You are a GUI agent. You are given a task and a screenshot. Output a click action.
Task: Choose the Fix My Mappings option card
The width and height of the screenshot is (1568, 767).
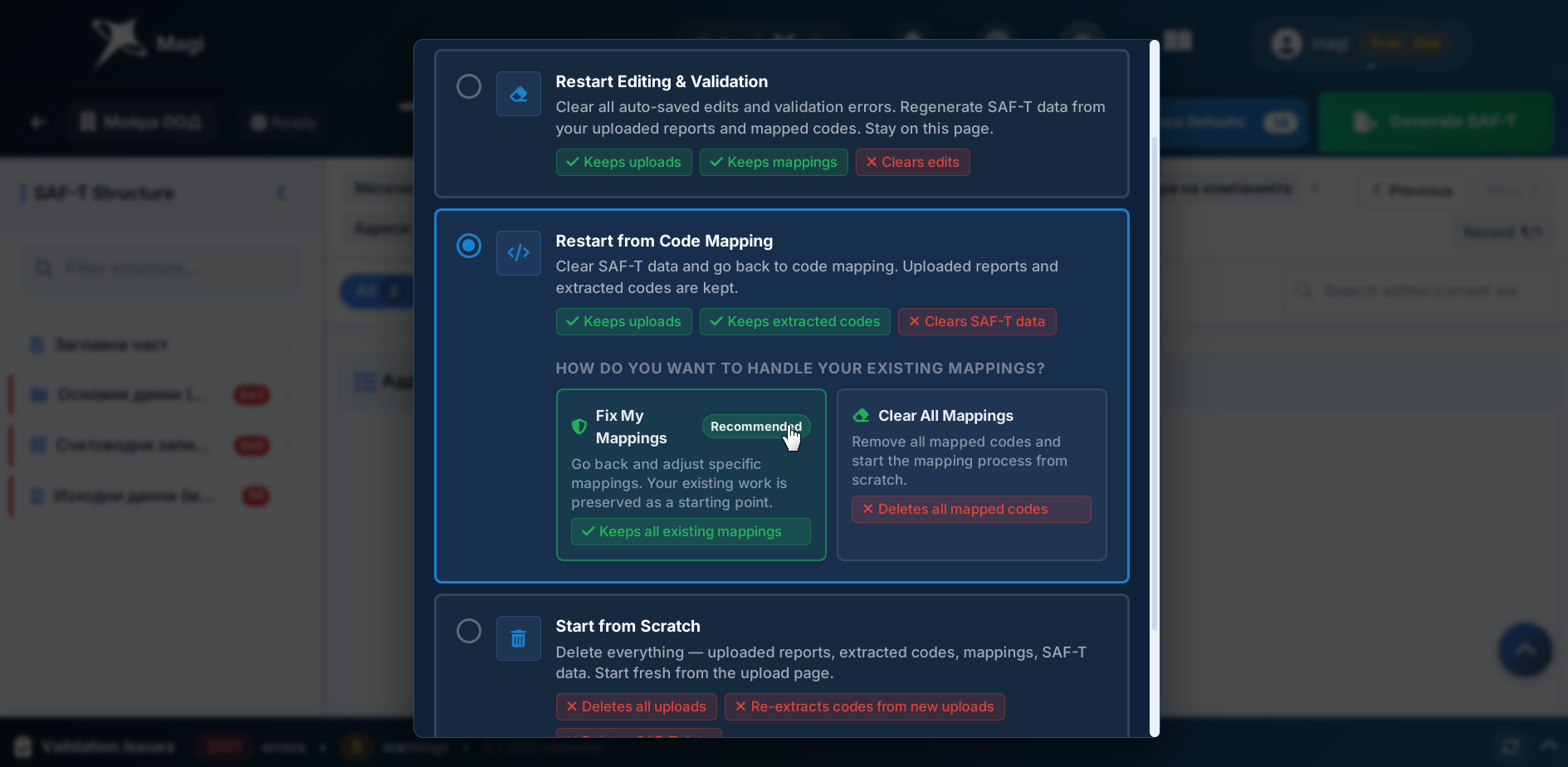click(691, 475)
